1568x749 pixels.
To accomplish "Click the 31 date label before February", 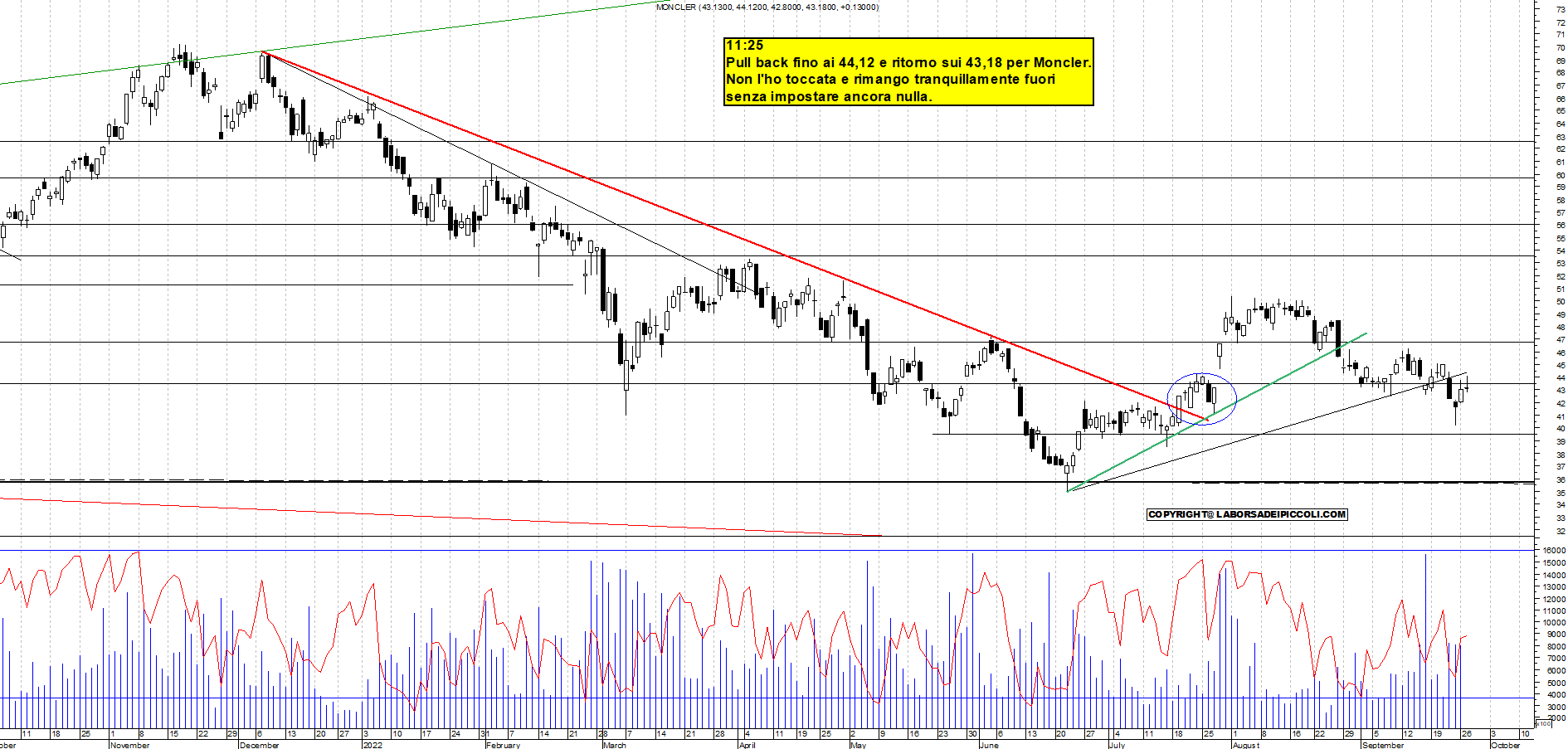I will (x=485, y=734).
